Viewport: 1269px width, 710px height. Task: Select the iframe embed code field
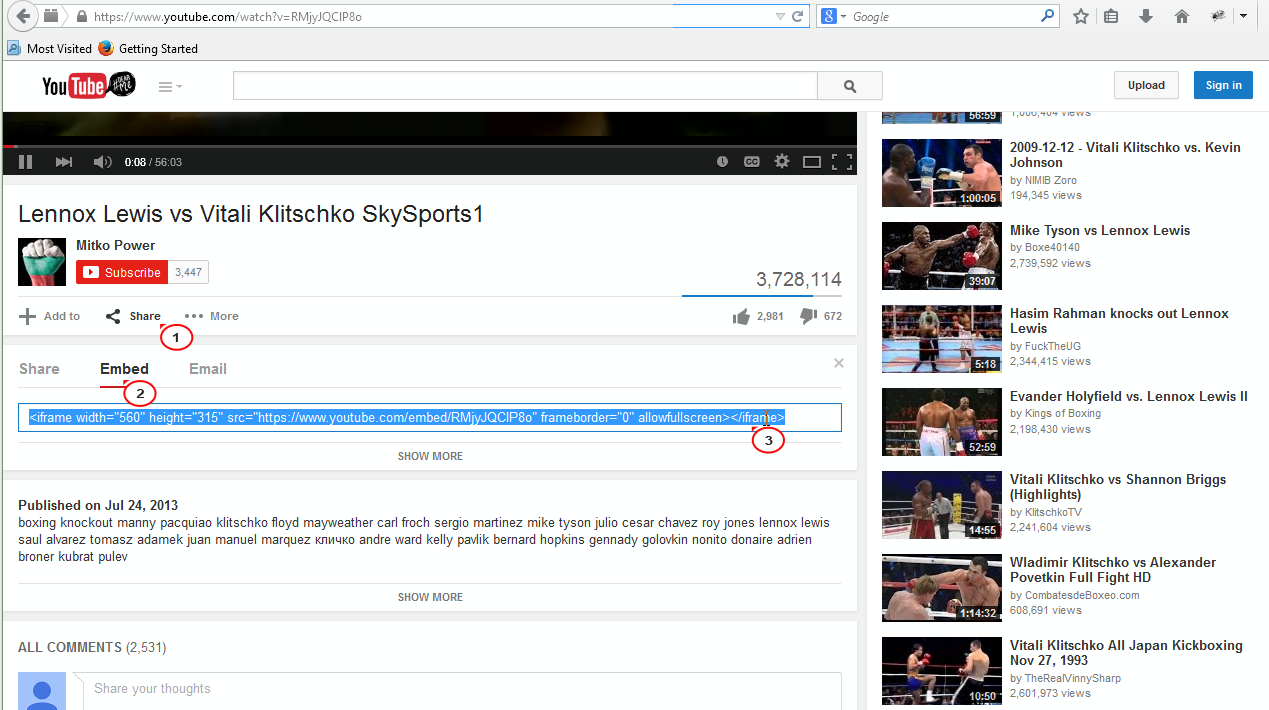[x=430, y=417]
